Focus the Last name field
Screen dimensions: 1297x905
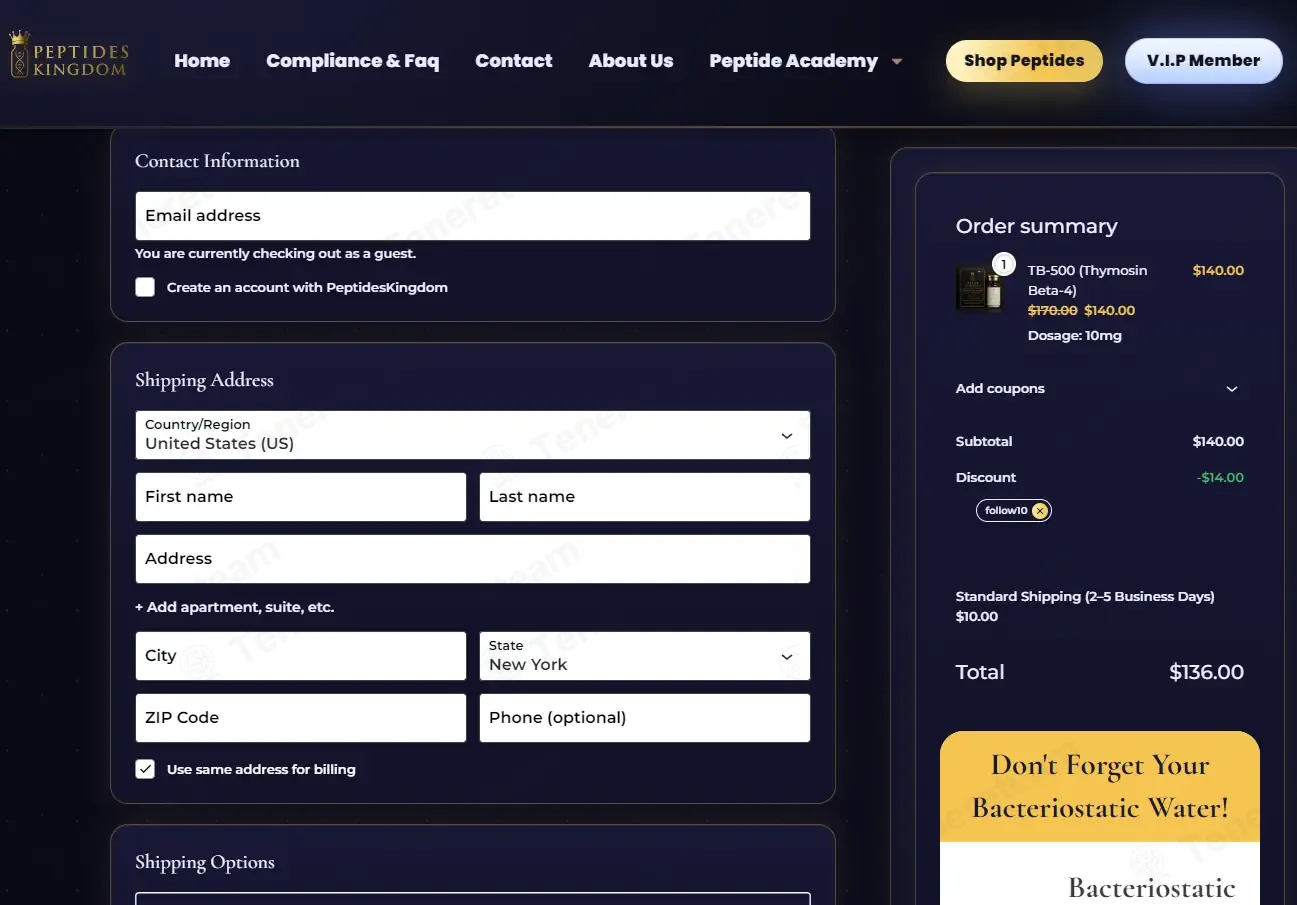(645, 497)
